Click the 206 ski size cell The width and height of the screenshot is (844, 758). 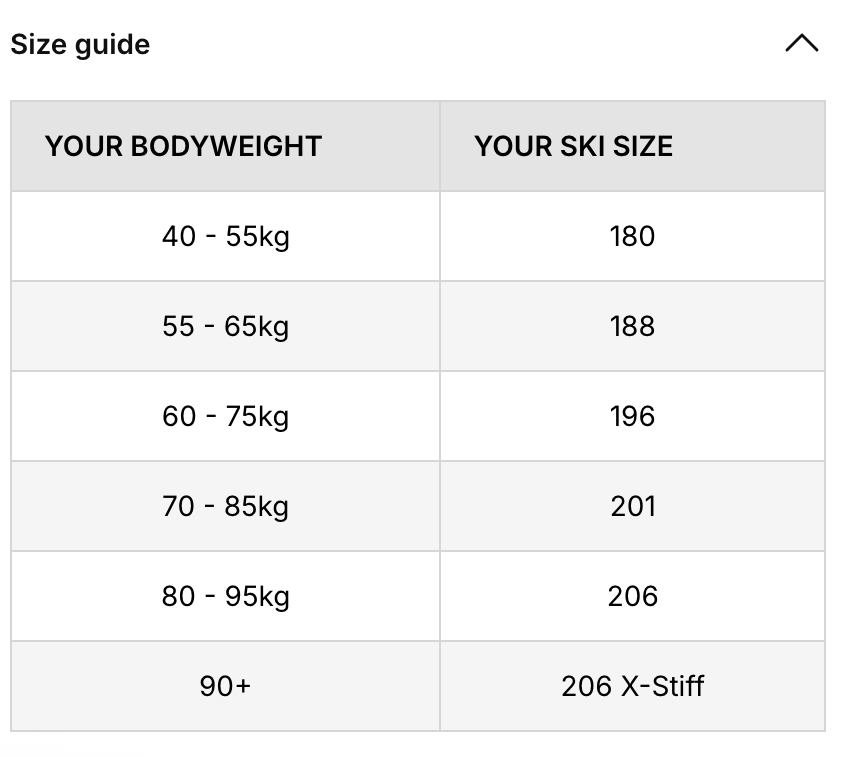point(632,596)
